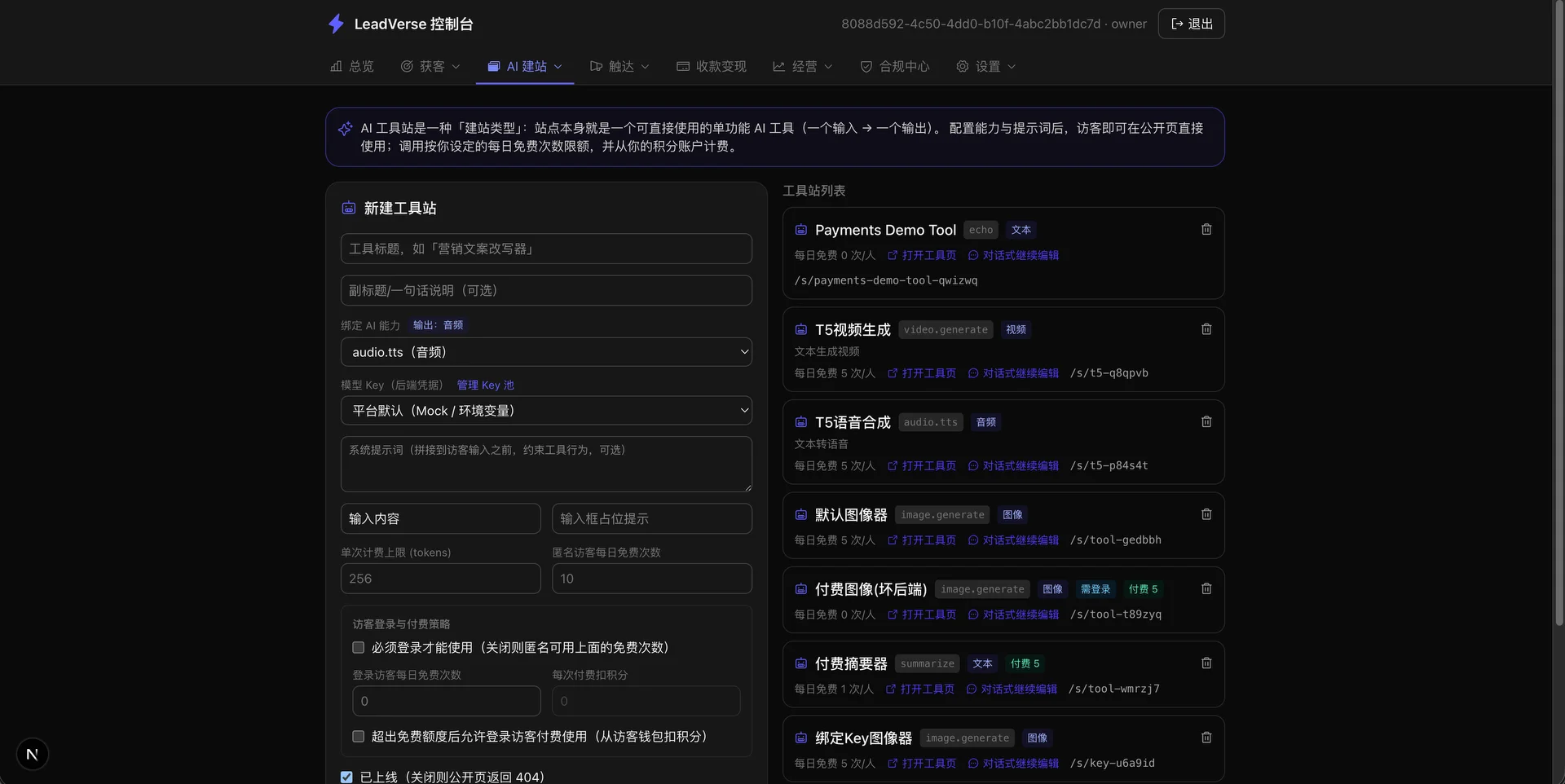Click the T5视频生成 robot icon
This screenshot has height=784, width=1565.
pyautogui.click(x=801, y=330)
